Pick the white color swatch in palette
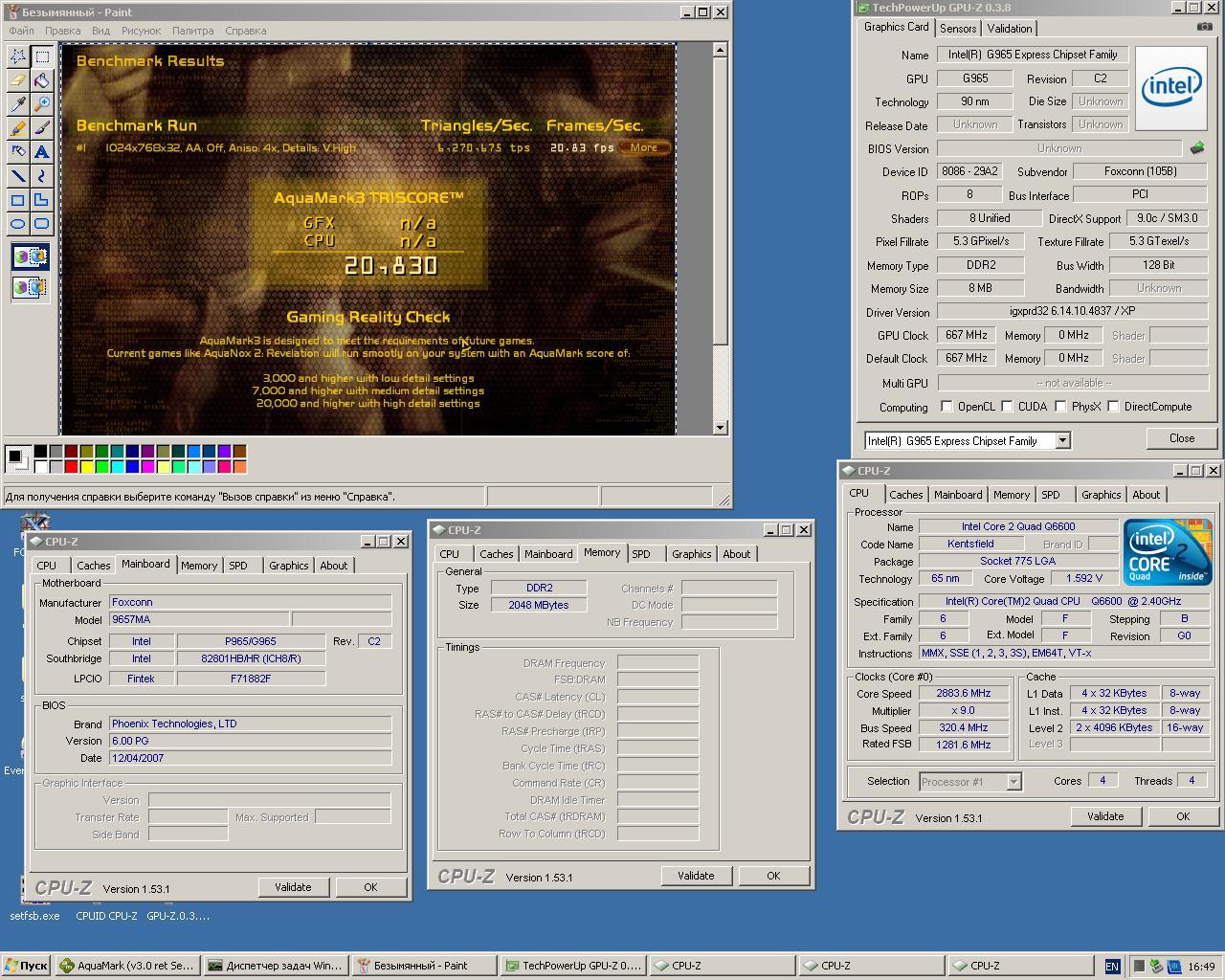This screenshot has width=1225, height=980. click(x=40, y=467)
